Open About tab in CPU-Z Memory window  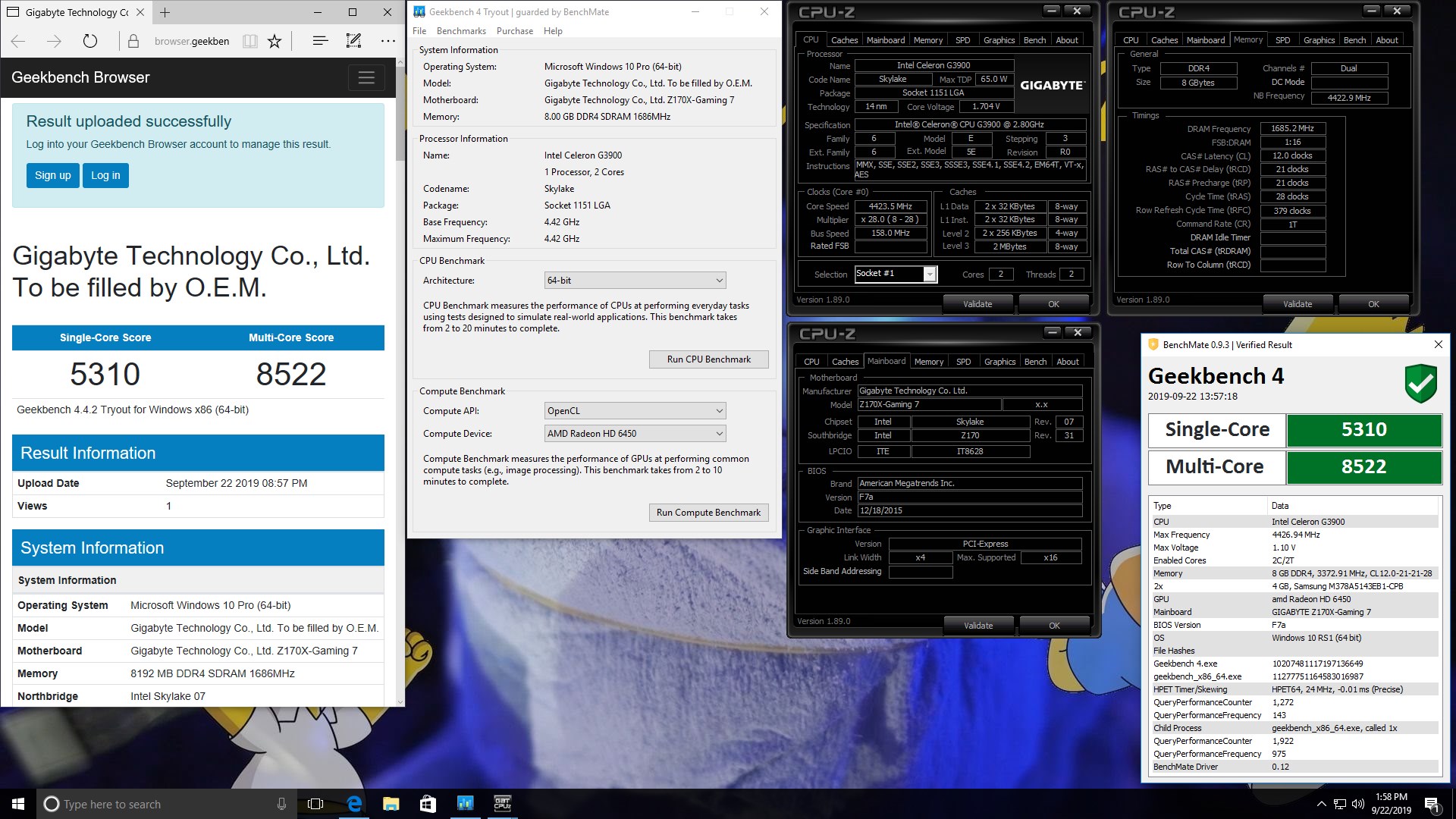point(1387,40)
